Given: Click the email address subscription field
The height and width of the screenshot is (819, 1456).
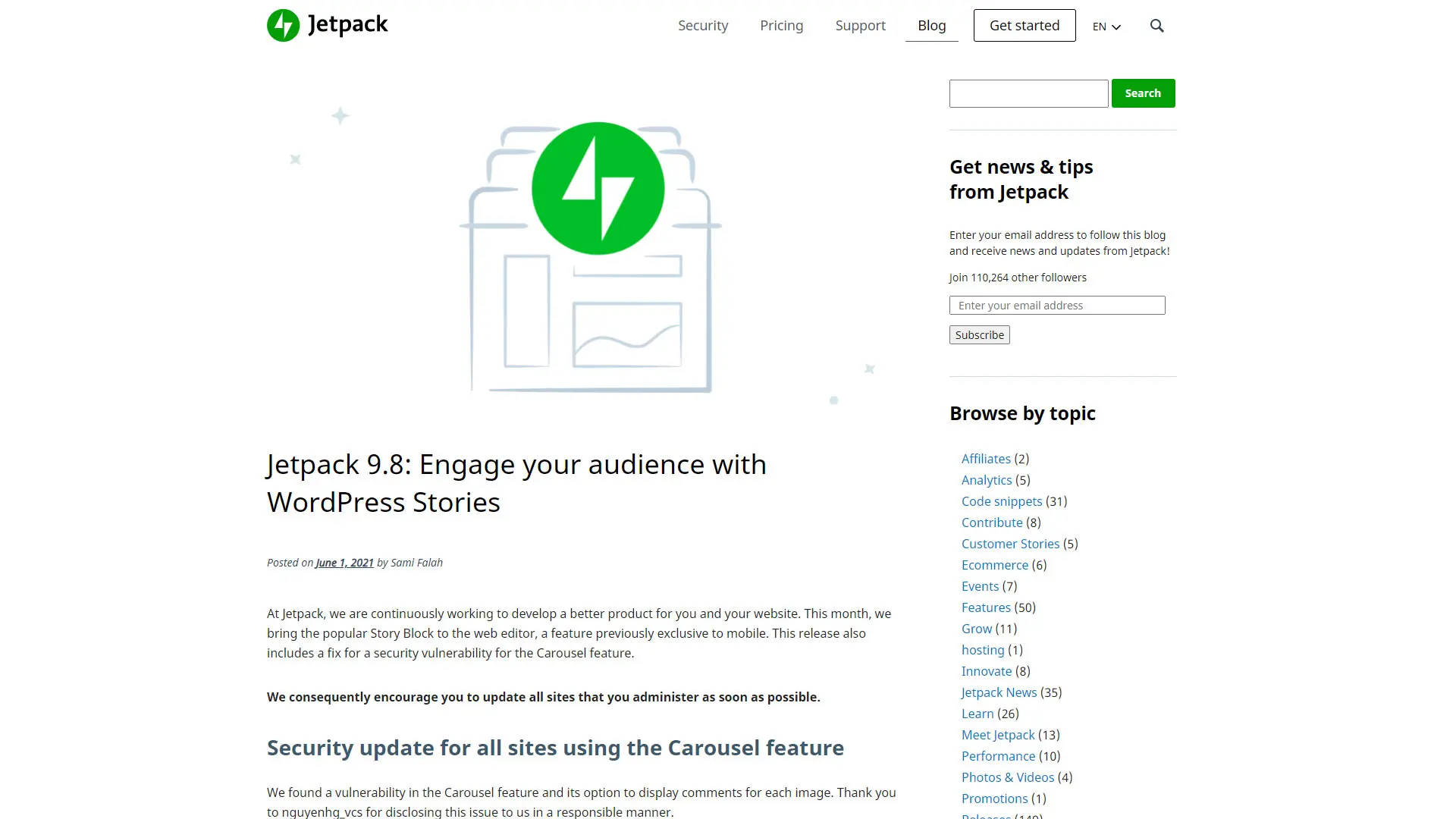Looking at the screenshot, I should pyautogui.click(x=1056, y=305).
